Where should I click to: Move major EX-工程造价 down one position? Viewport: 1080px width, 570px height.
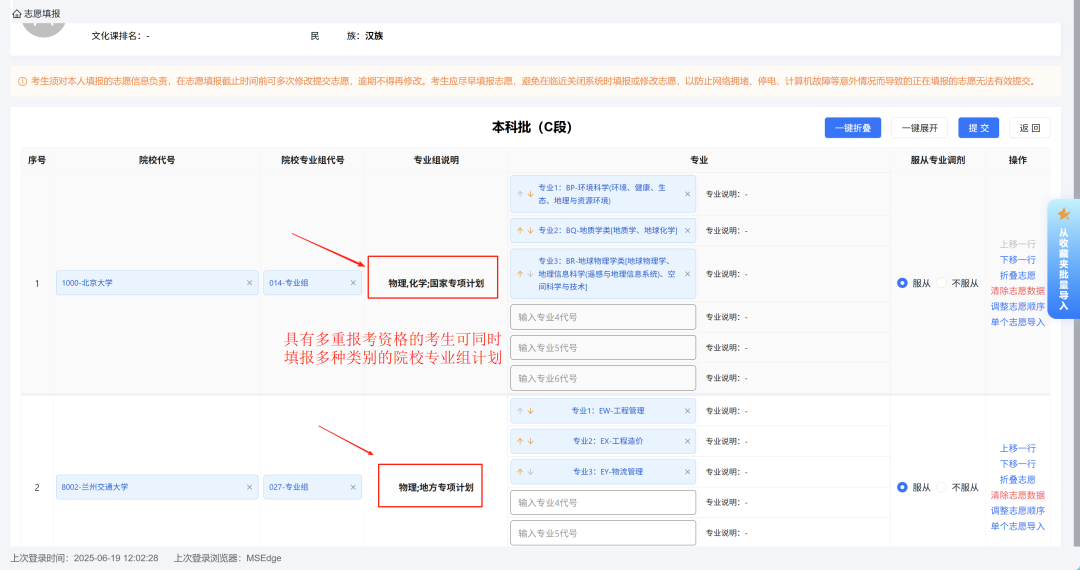tap(530, 441)
